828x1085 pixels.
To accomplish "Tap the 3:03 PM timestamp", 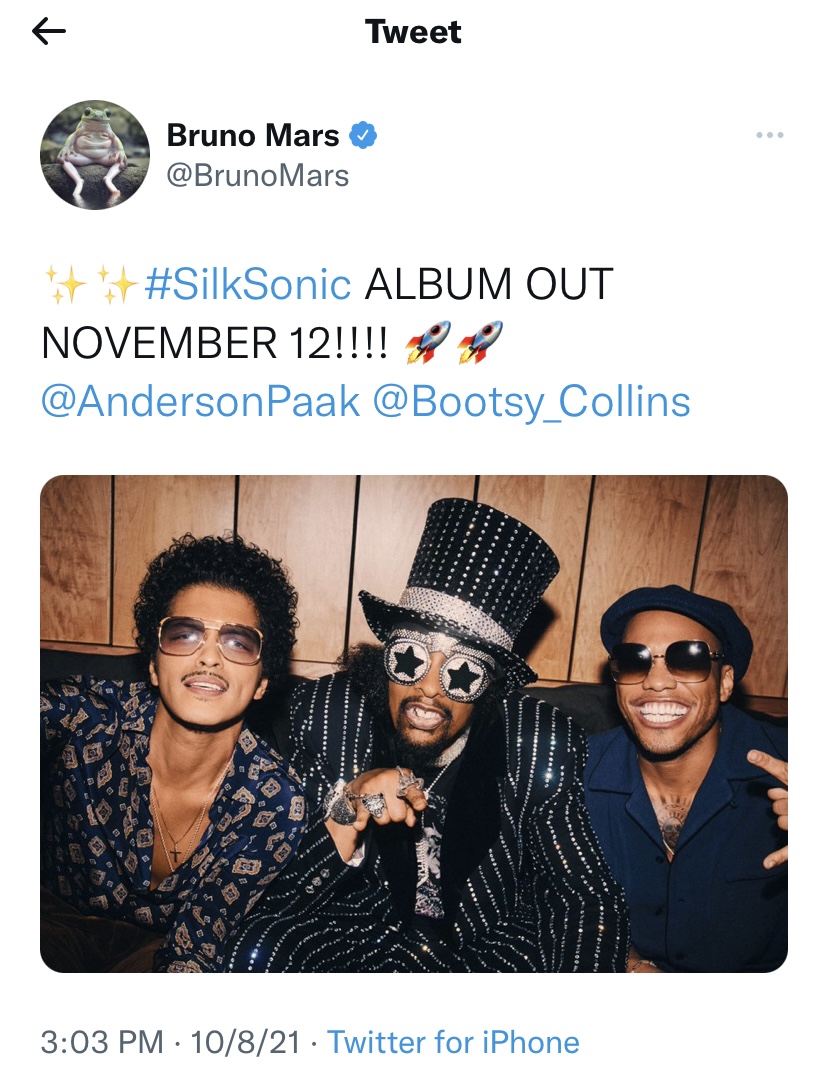I will tap(102, 1042).
